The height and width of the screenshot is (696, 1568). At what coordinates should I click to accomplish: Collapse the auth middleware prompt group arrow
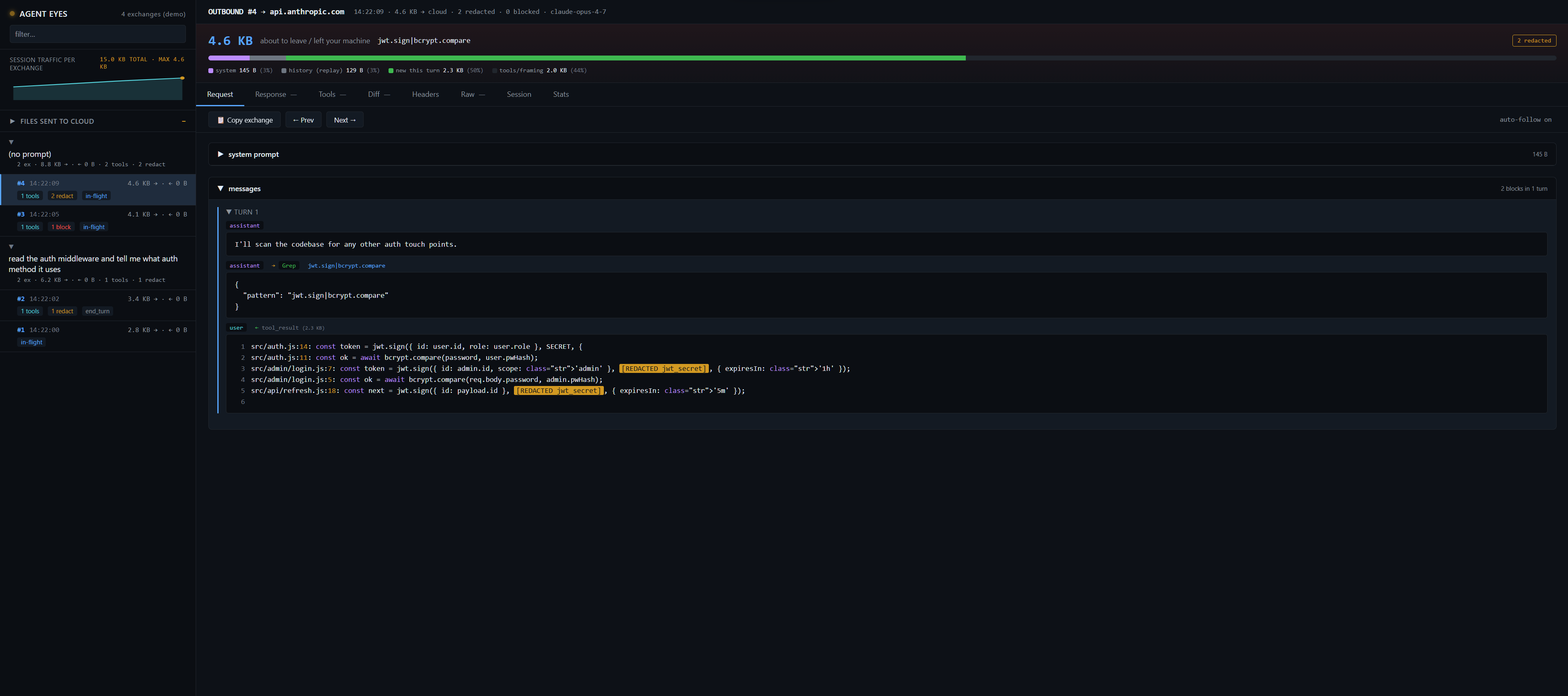[11, 246]
